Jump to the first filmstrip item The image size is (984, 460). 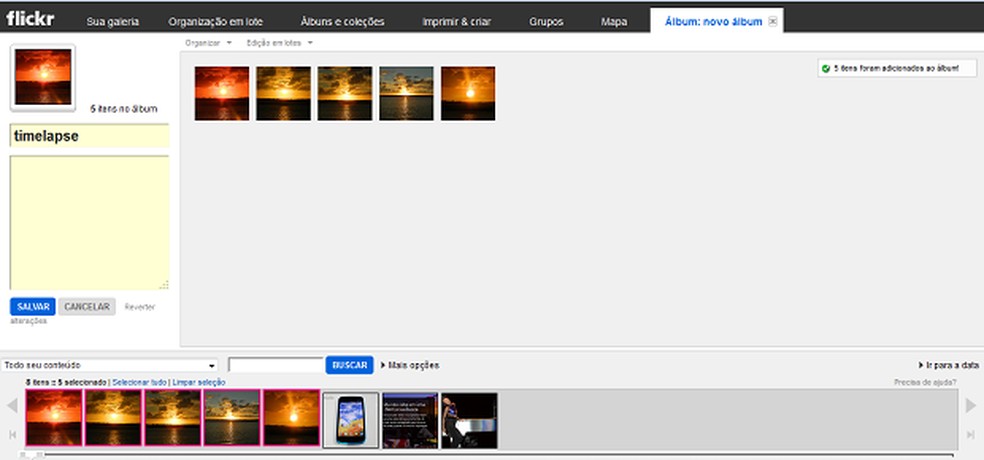pos(12,434)
